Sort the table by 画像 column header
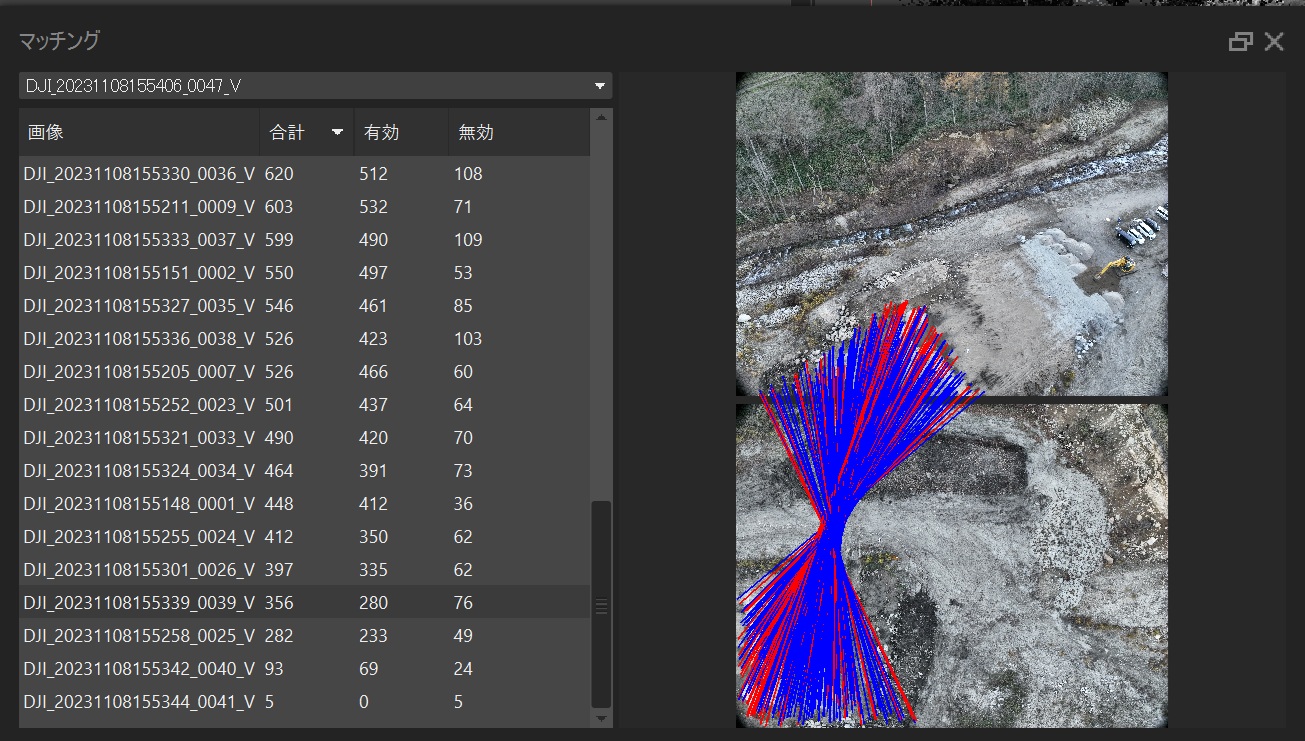 138,132
